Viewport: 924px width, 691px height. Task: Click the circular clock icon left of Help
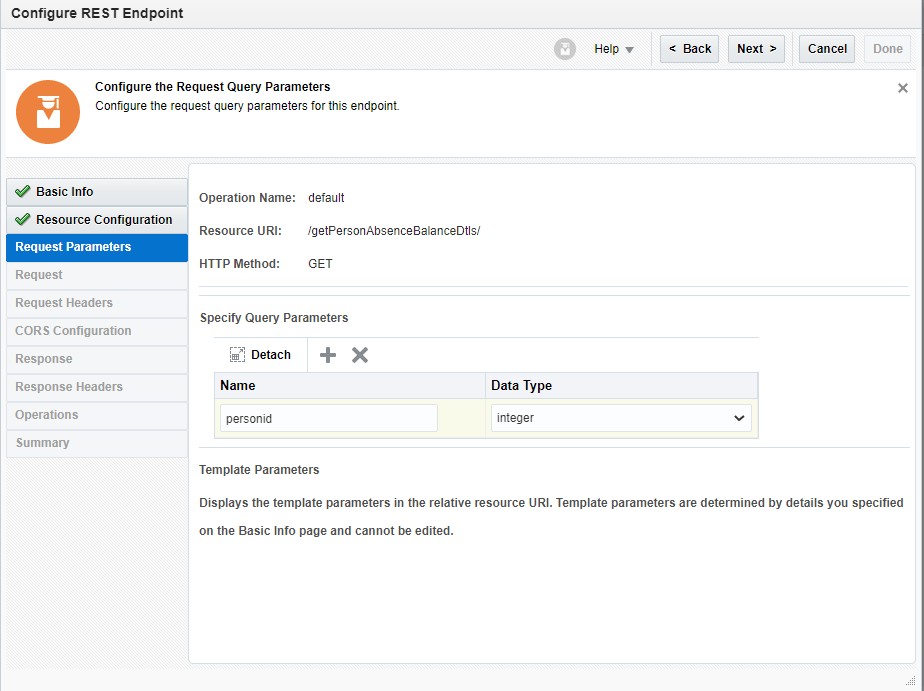[x=565, y=48]
